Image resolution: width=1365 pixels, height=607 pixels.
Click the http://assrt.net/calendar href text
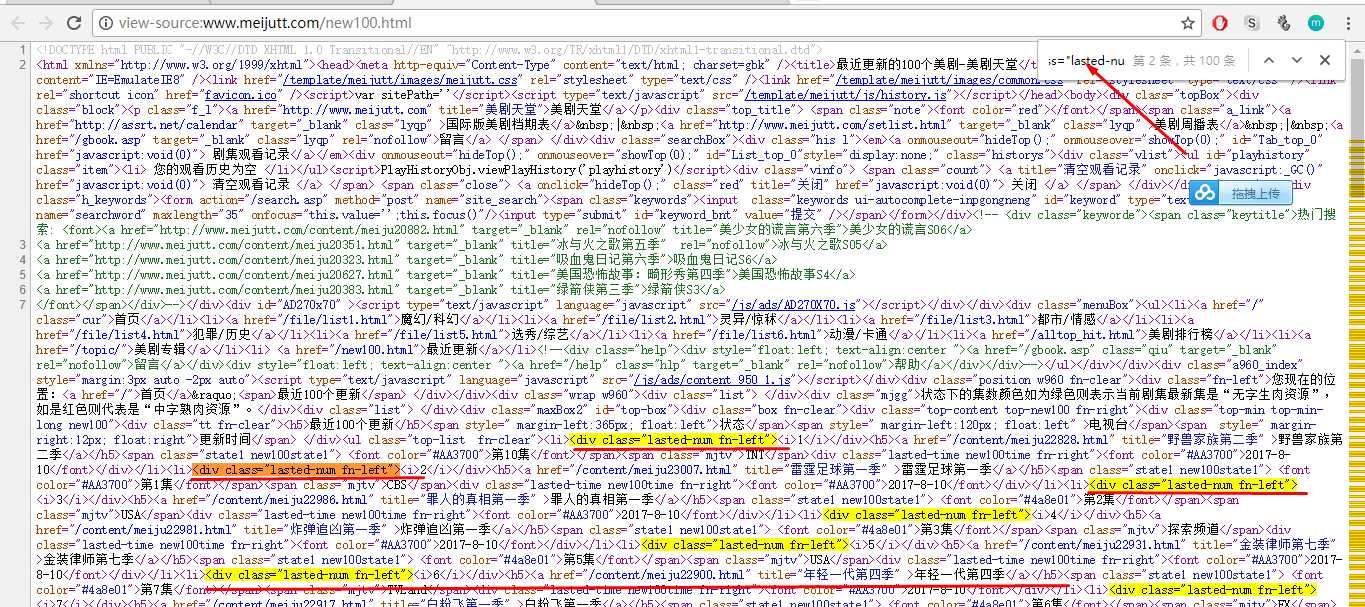(156, 124)
